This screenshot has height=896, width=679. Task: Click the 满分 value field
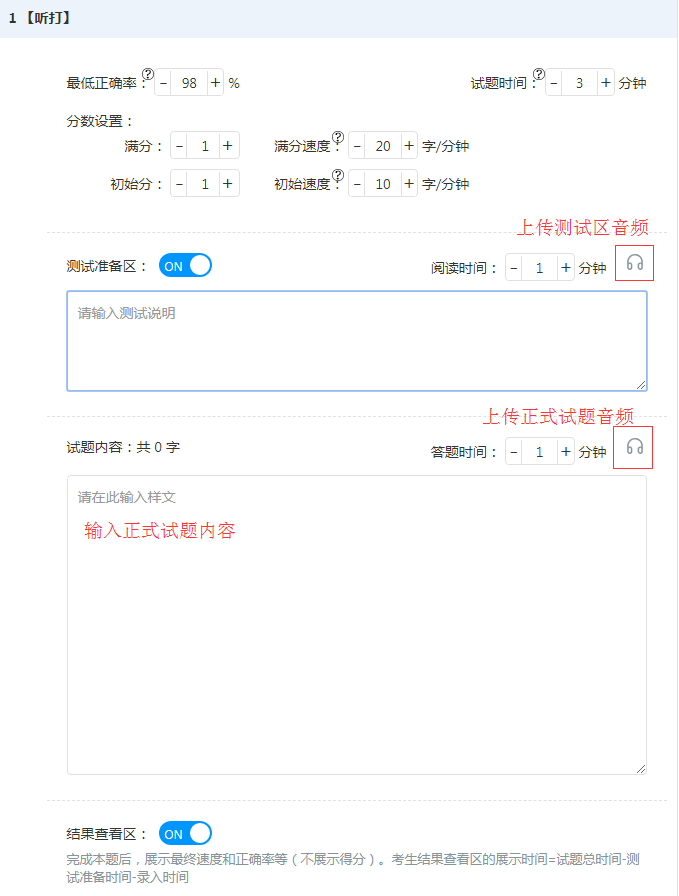[x=204, y=146]
